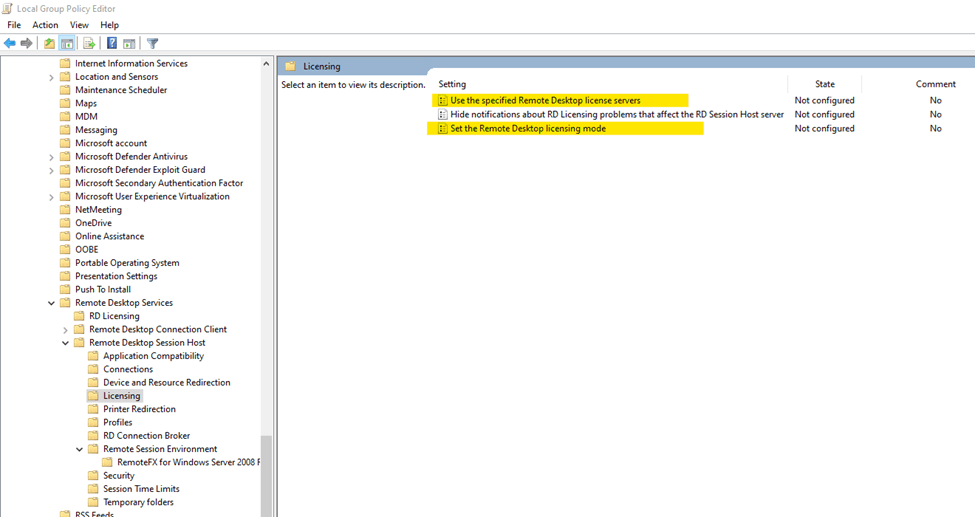
Task: Click the tree pane vertical scrollbar thumb
Action: (x=266, y=476)
